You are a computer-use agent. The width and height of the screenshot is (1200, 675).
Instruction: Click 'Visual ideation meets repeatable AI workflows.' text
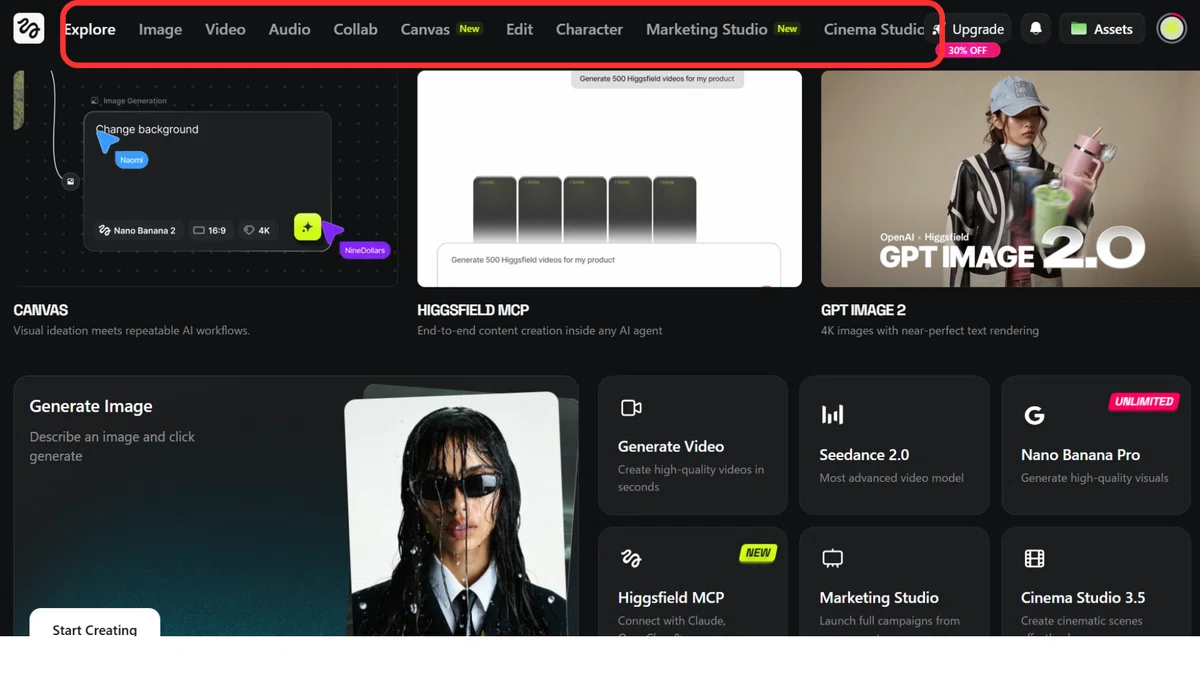pos(131,330)
